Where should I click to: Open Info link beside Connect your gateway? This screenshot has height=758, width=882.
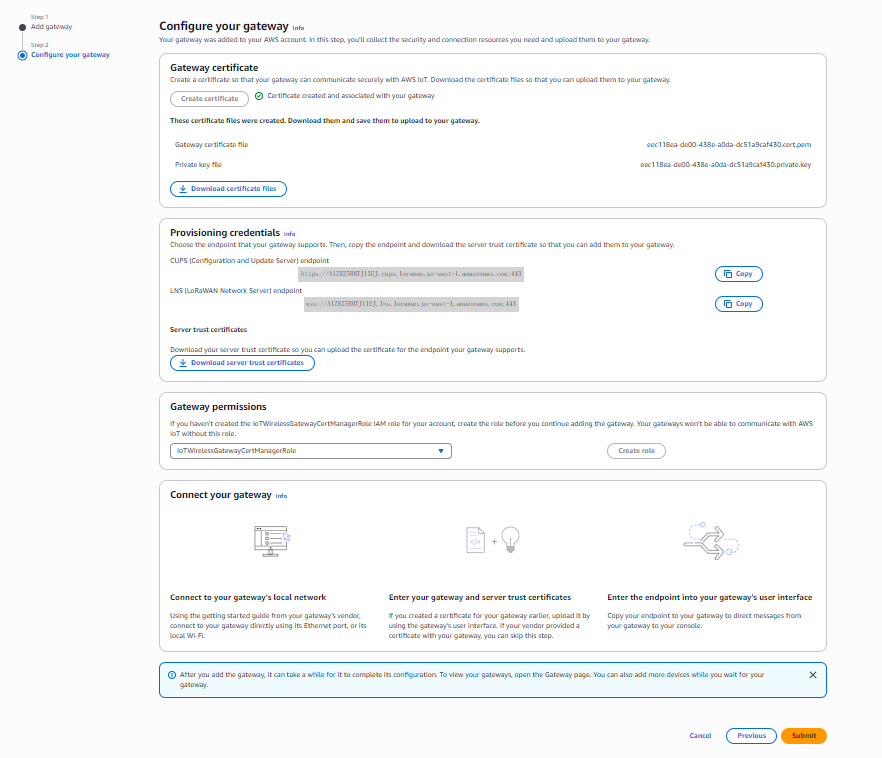[281, 496]
